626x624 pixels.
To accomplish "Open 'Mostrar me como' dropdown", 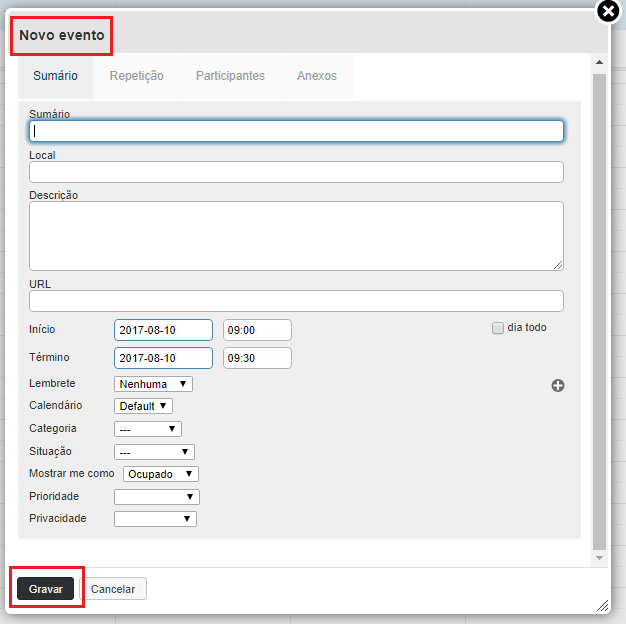I will pyautogui.click(x=161, y=474).
